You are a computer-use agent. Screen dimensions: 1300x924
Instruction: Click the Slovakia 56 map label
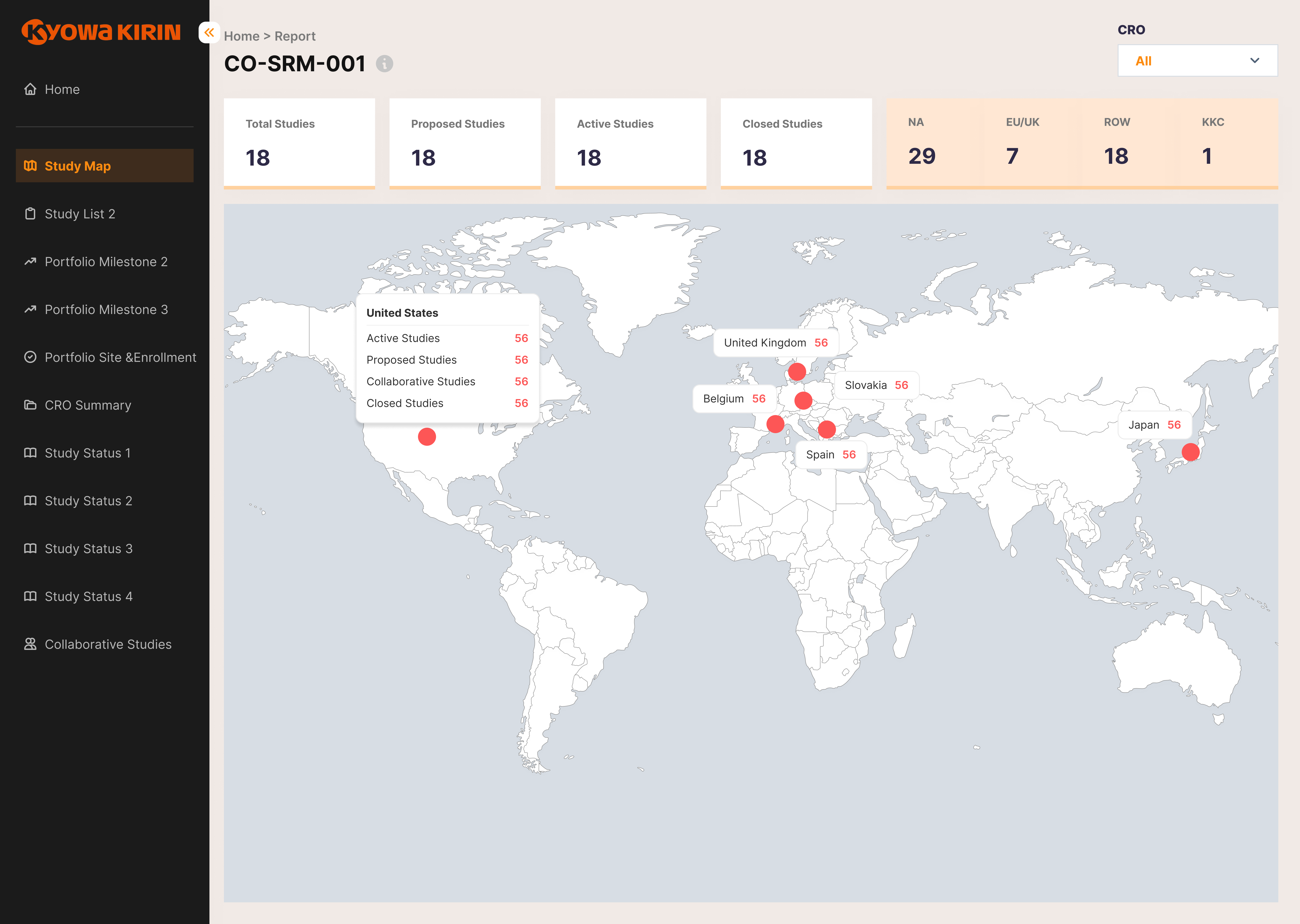pyautogui.click(x=877, y=385)
